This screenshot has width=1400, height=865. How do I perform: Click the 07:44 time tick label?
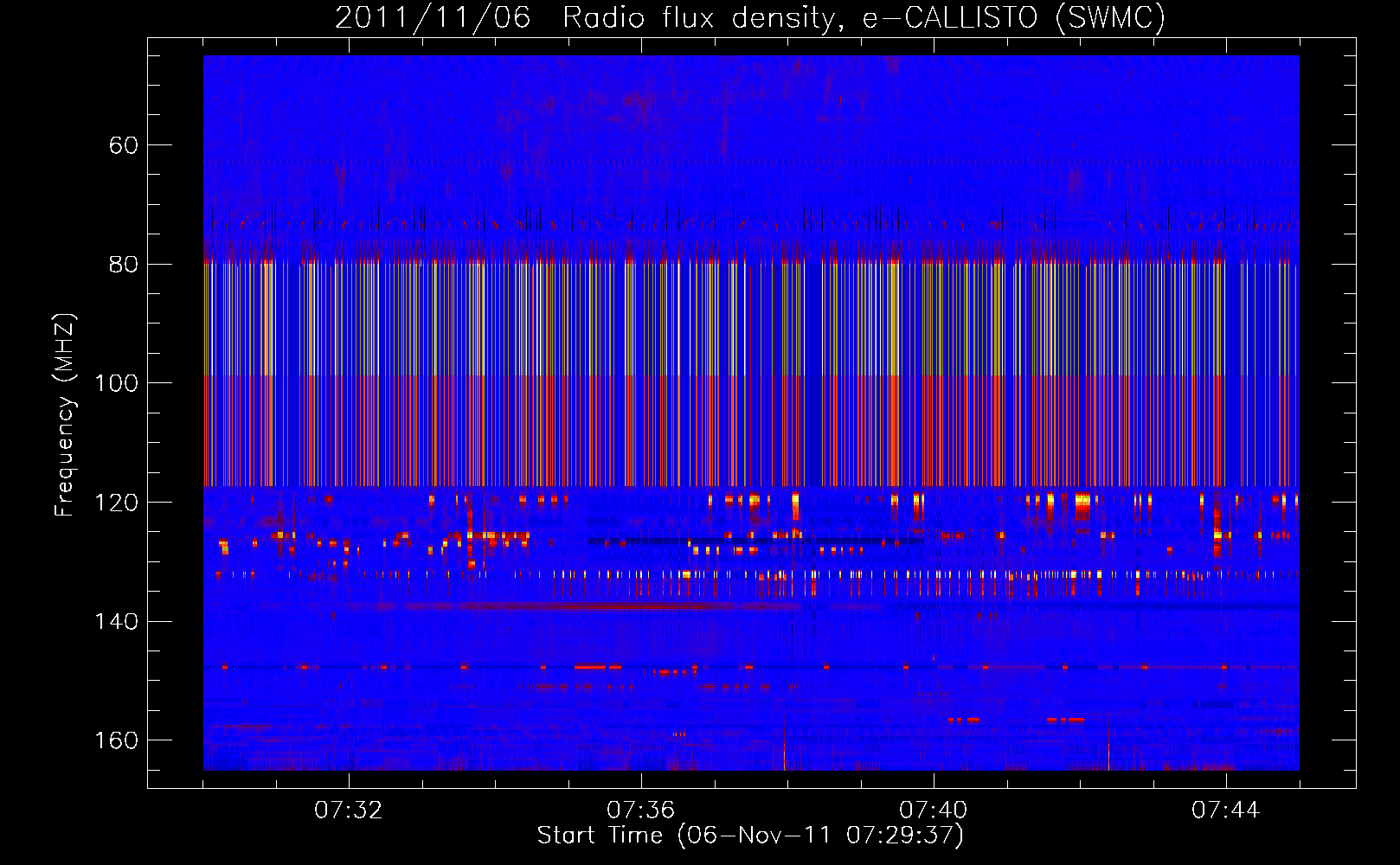click(x=1226, y=811)
